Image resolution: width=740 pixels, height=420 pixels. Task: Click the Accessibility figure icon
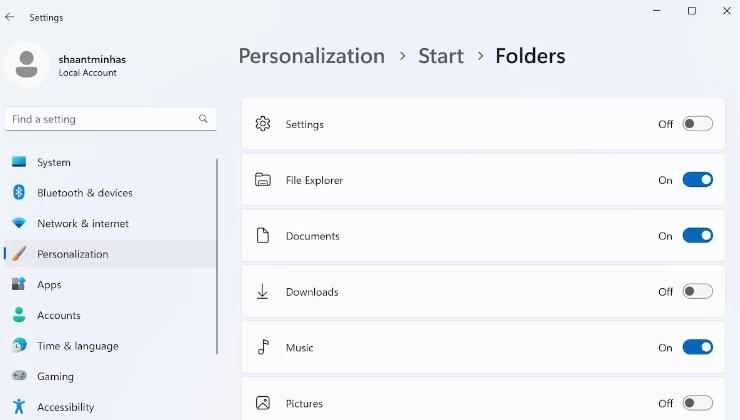click(19, 406)
